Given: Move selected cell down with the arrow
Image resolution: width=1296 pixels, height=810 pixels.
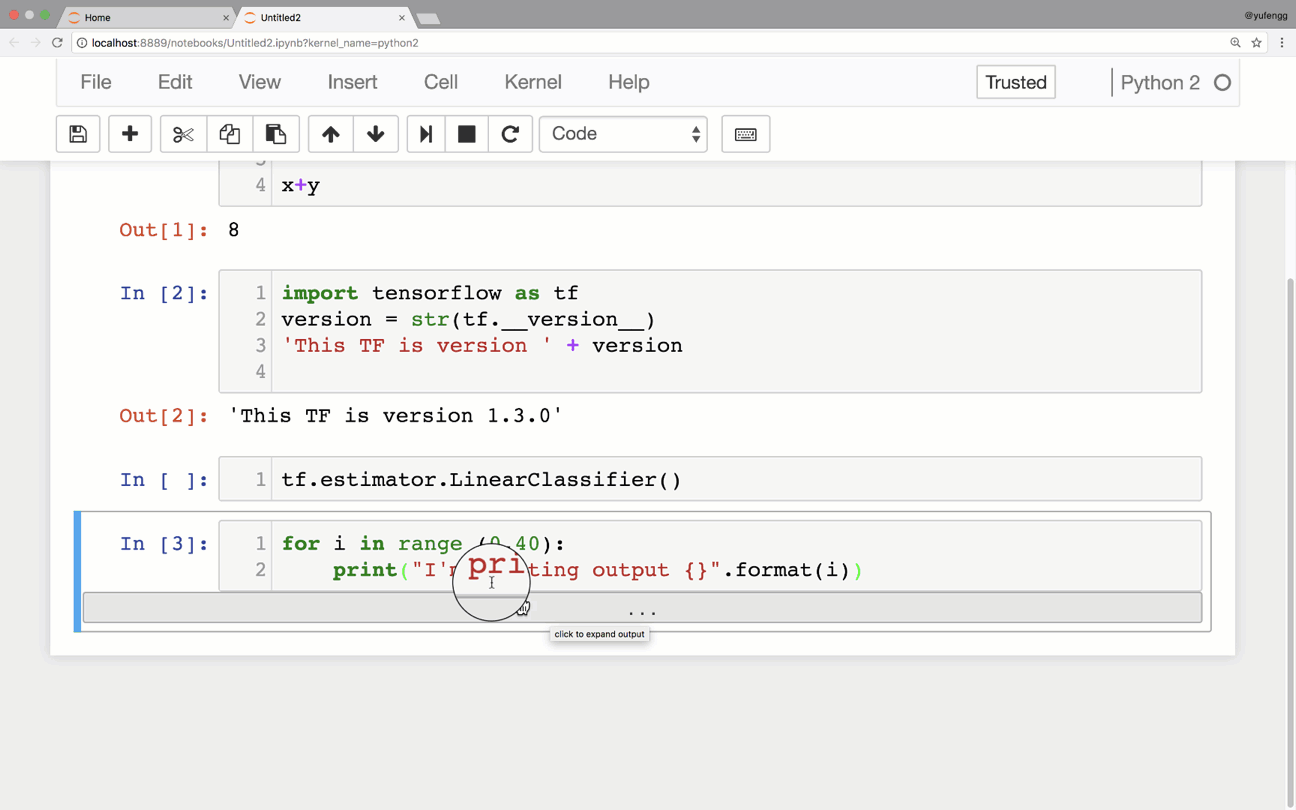Looking at the screenshot, I should tap(376, 134).
